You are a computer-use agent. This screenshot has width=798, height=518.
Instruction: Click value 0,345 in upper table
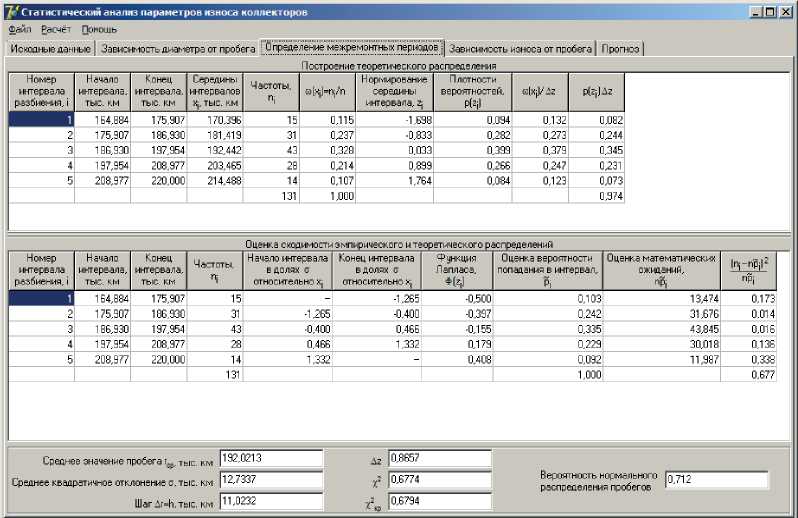[596, 151]
